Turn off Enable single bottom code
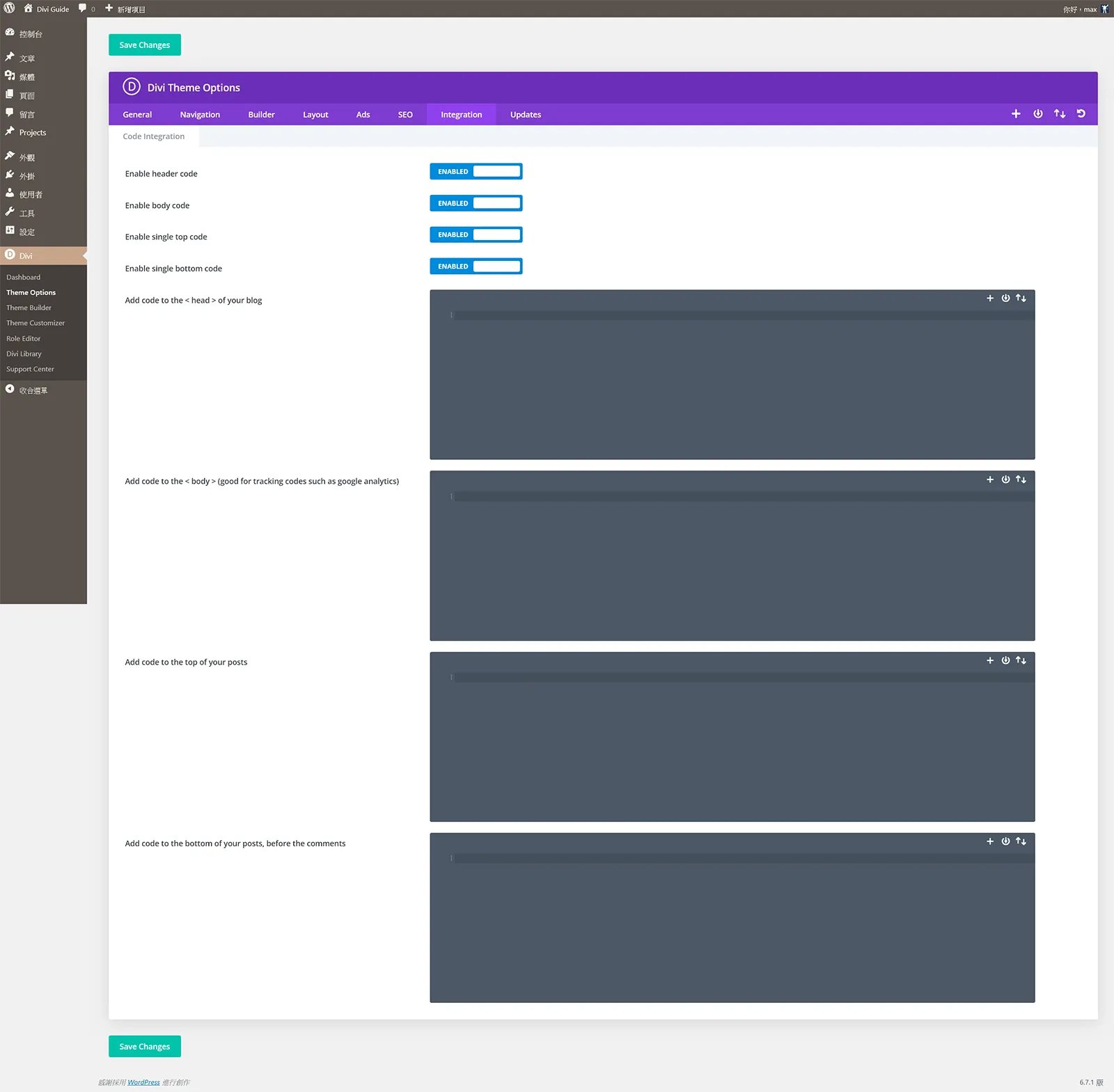 [x=476, y=267]
